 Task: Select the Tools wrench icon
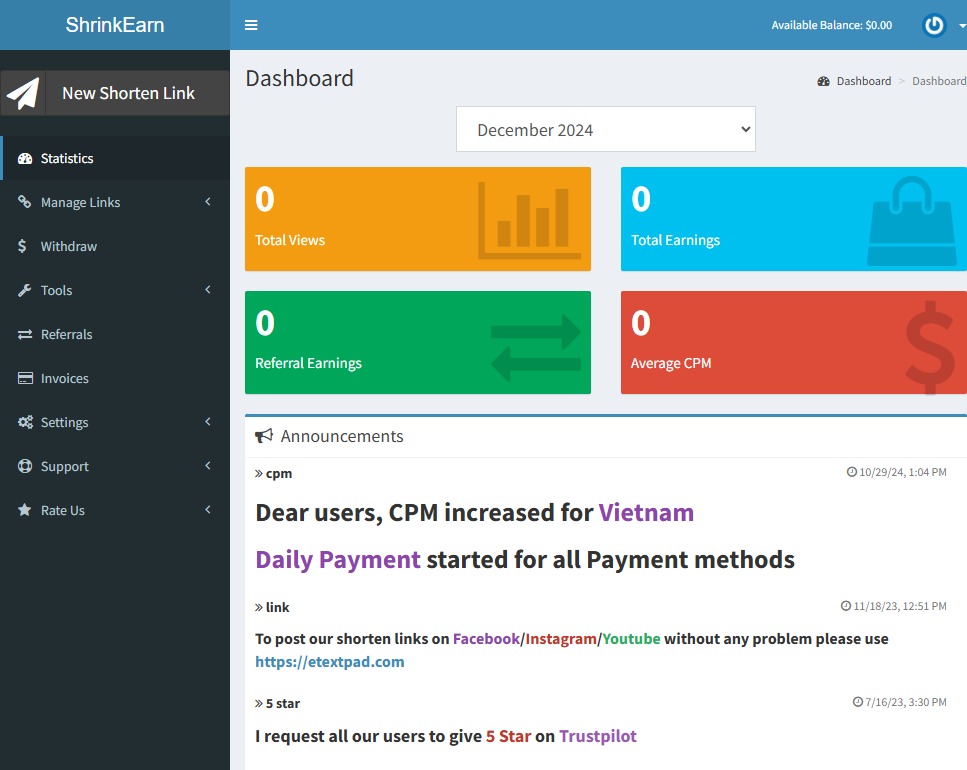click(x=24, y=290)
